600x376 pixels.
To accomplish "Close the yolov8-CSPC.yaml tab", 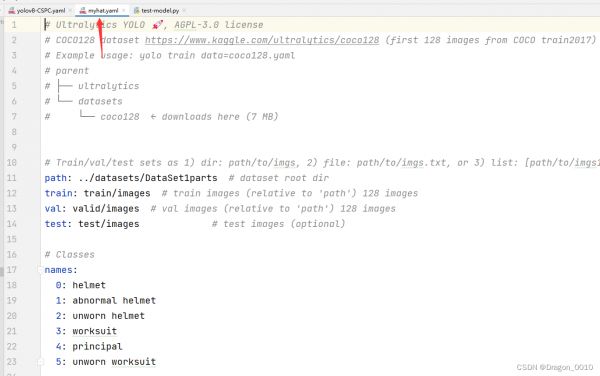I will point(70,10).
